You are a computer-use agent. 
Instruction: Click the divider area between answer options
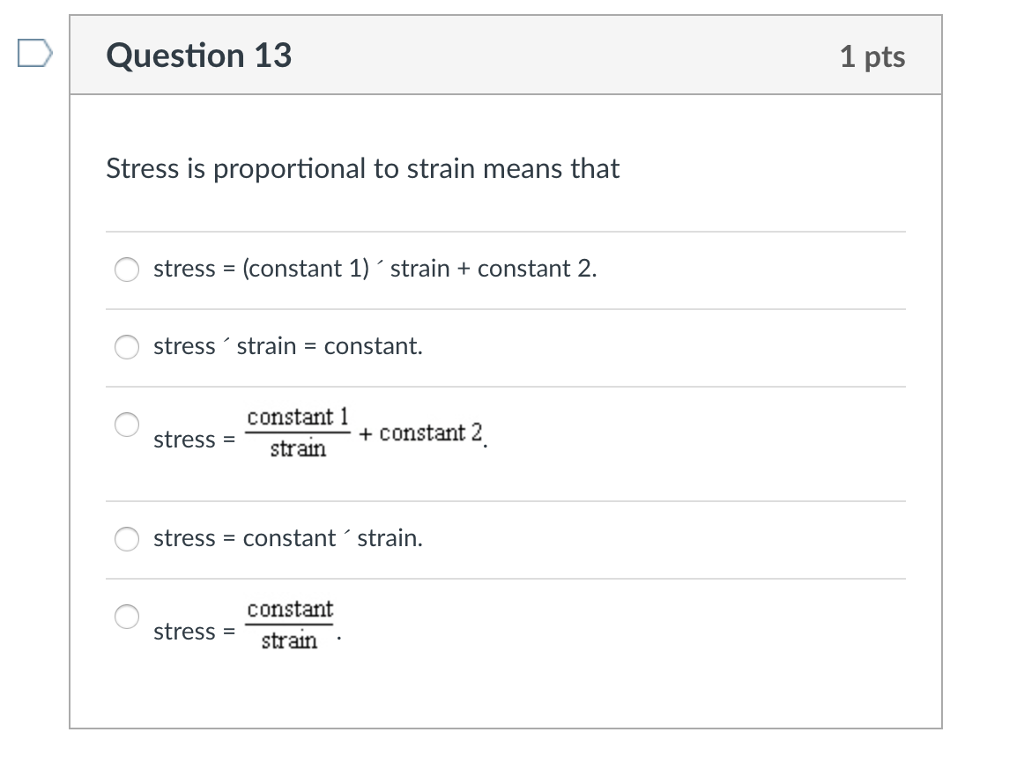coord(506,307)
